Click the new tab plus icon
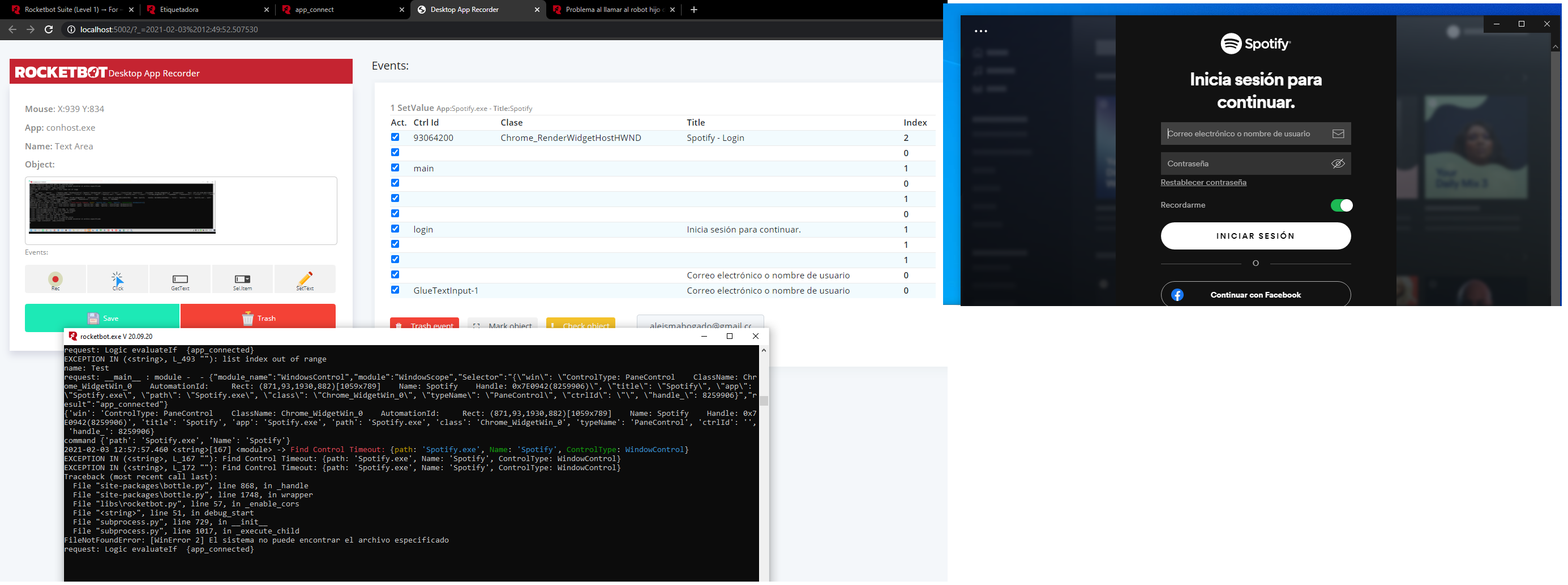This screenshot has width=1568, height=585. pyautogui.click(x=694, y=10)
